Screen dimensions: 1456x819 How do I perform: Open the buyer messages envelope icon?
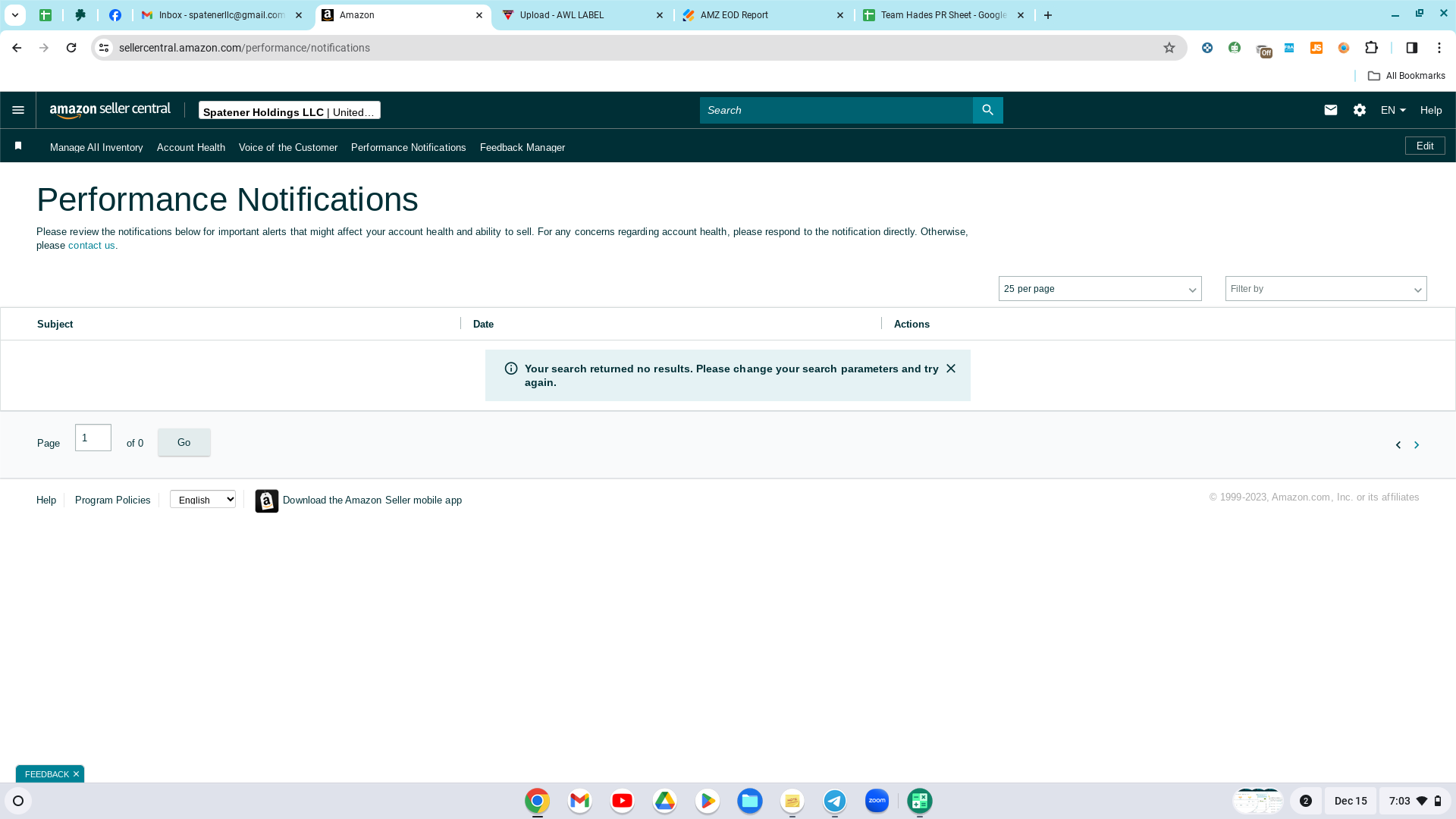click(x=1331, y=110)
